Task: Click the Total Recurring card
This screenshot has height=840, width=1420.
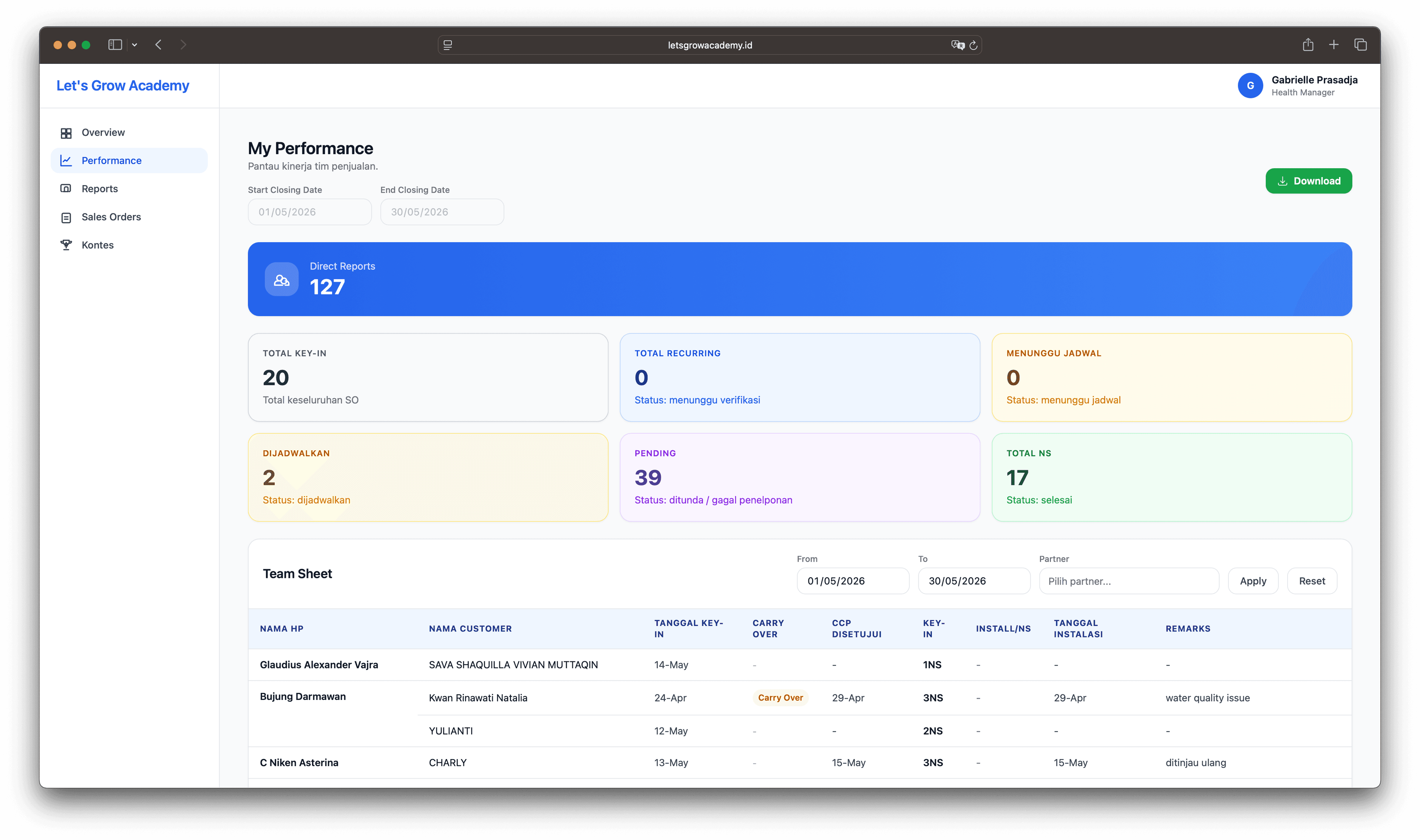Action: click(799, 377)
